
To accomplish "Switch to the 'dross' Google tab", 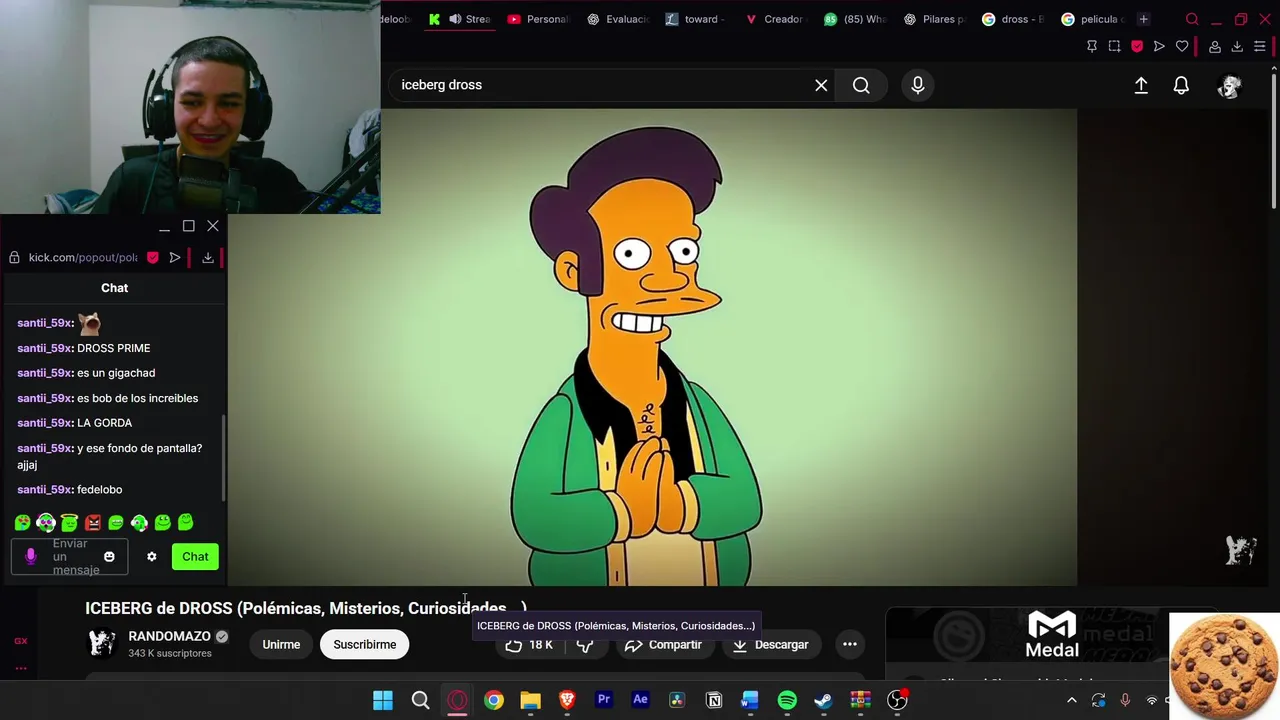I will pos(1013,19).
